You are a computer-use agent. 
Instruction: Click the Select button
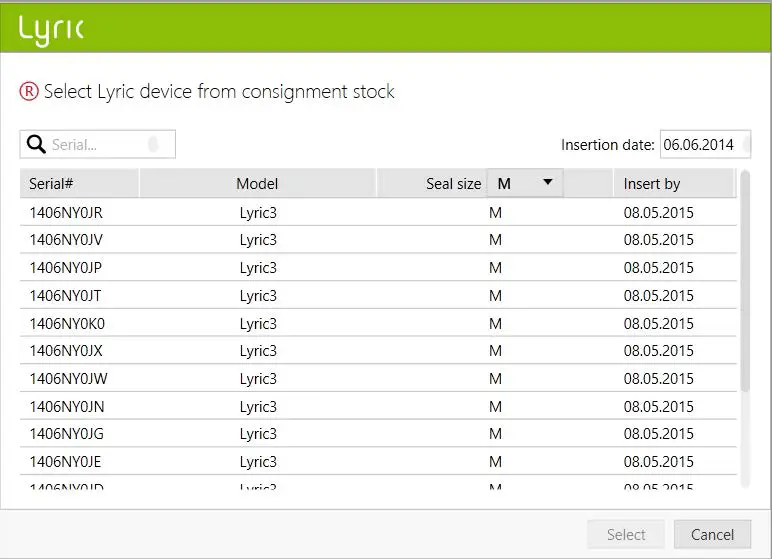(626, 534)
